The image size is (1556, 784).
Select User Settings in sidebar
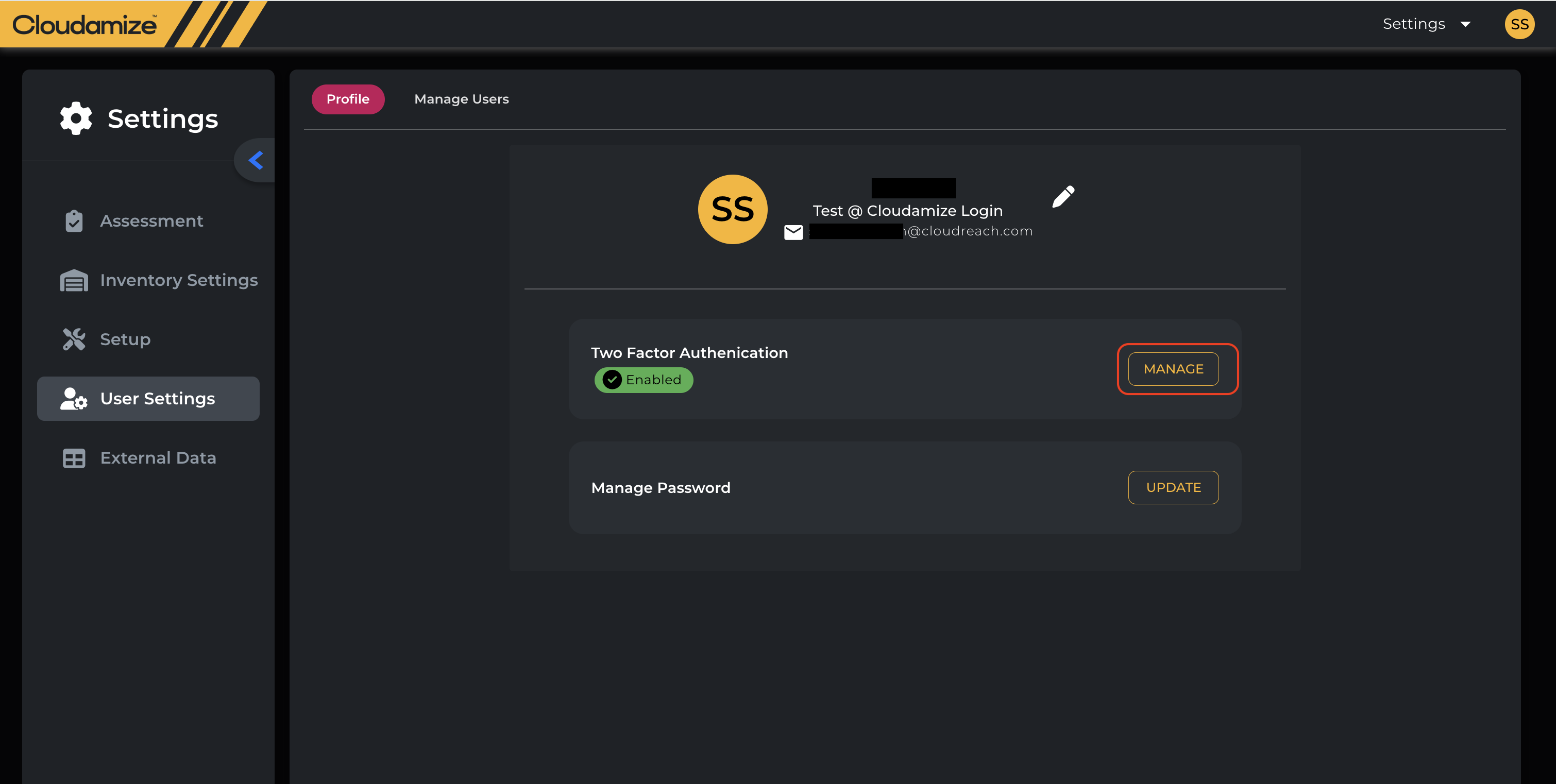(148, 399)
